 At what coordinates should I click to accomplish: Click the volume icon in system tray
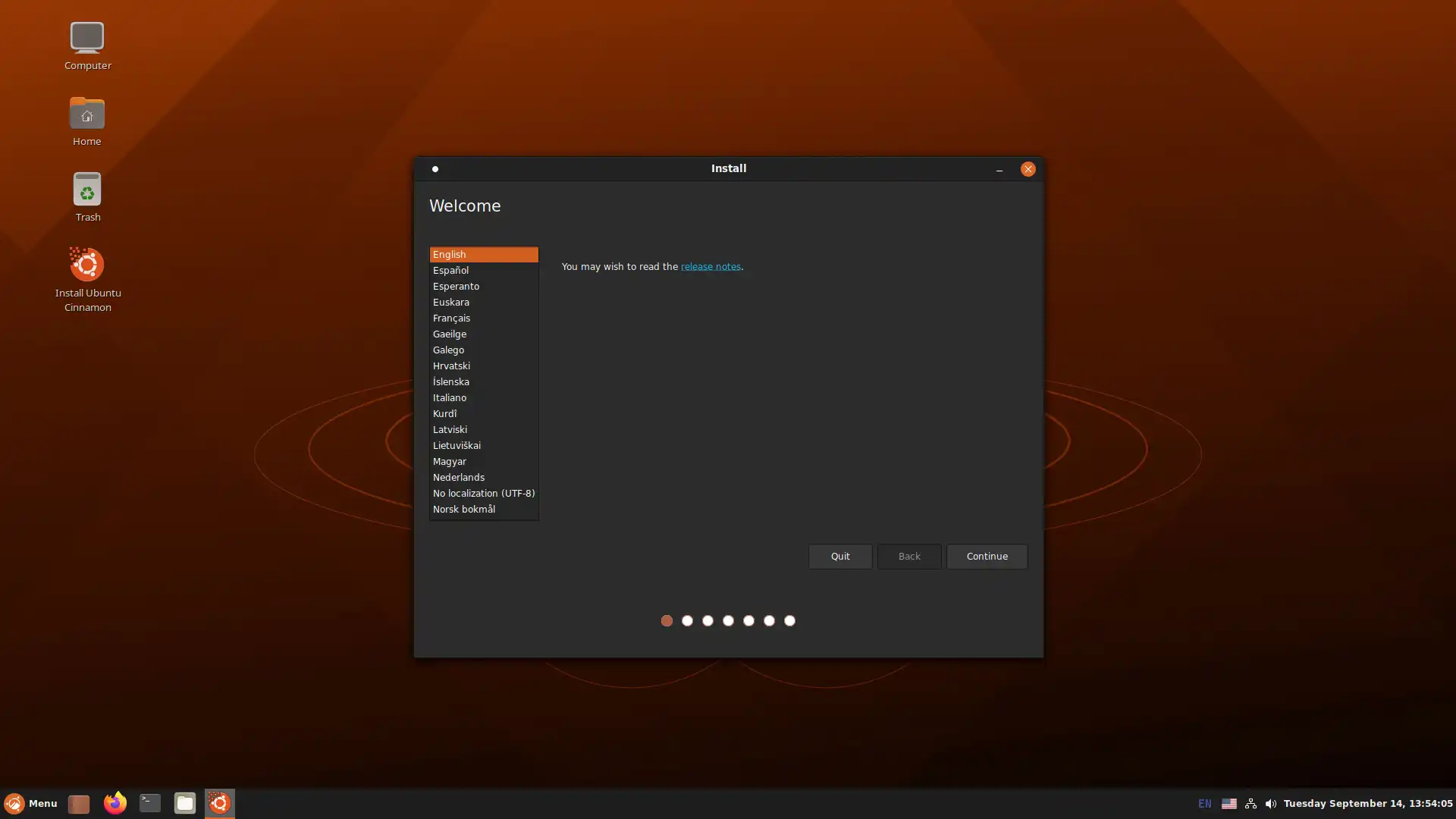click(1270, 804)
